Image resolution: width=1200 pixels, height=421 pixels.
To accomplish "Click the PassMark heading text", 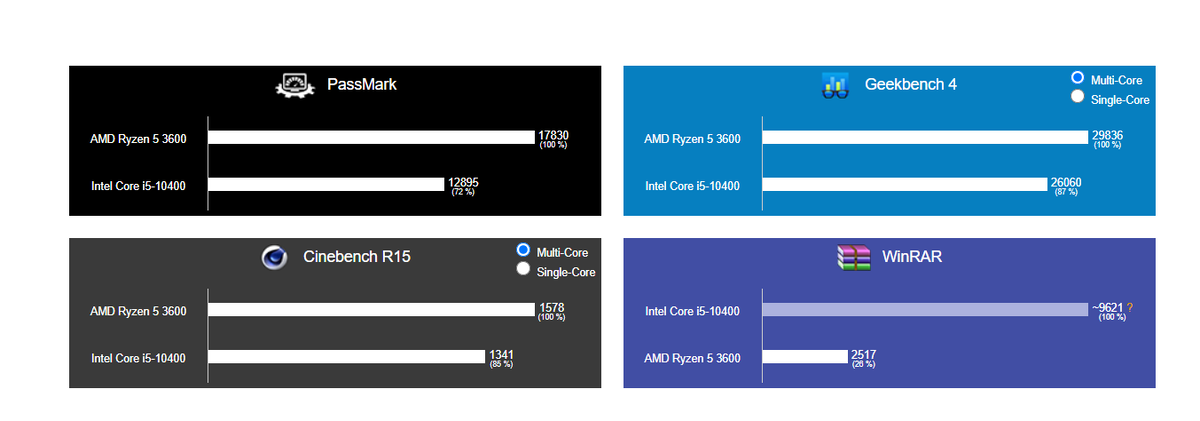I will (362, 85).
